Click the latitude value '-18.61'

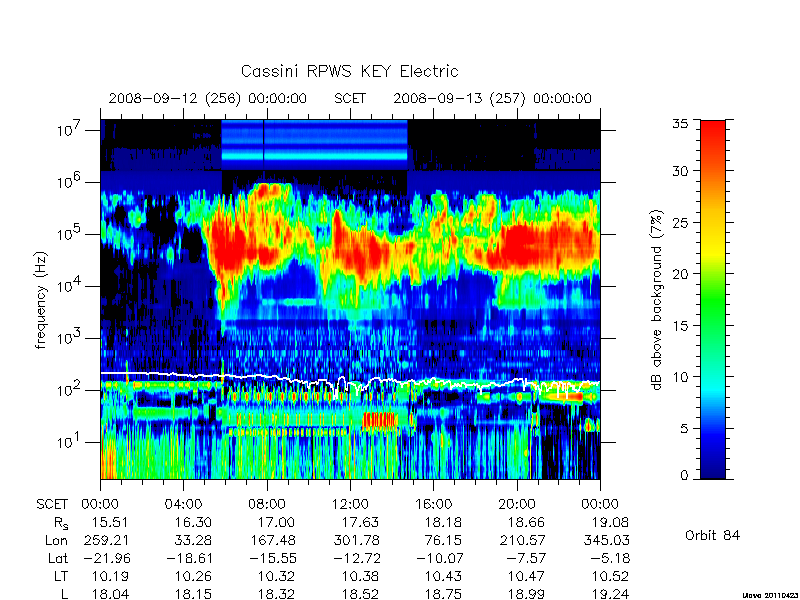tap(189, 558)
